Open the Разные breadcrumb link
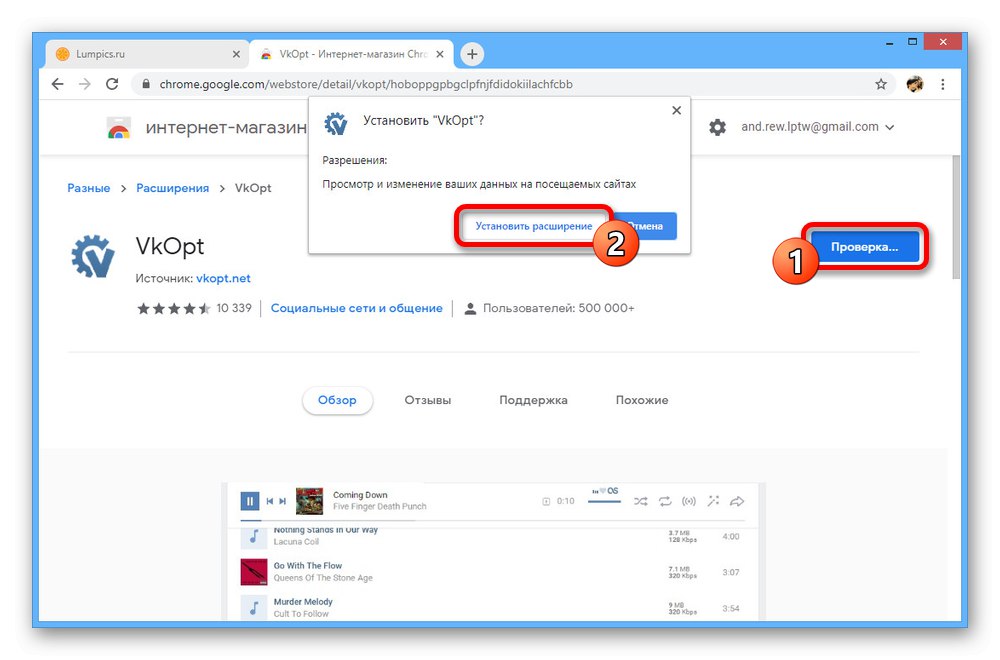 89,188
